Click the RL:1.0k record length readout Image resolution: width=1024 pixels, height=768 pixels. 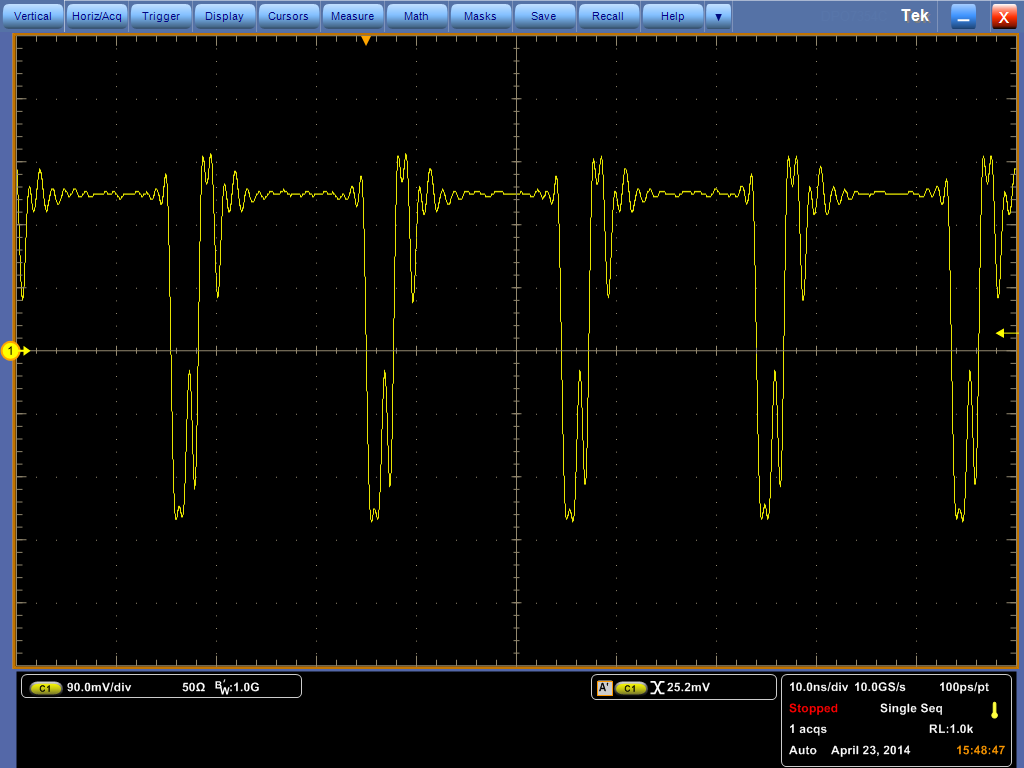point(951,729)
